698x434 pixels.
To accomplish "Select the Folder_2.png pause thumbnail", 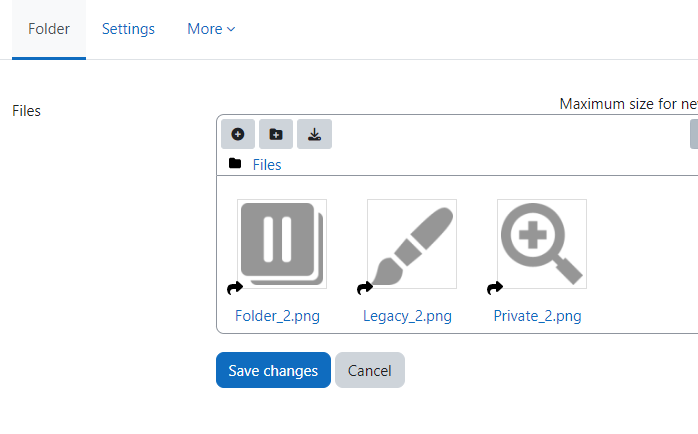I will [282, 244].
